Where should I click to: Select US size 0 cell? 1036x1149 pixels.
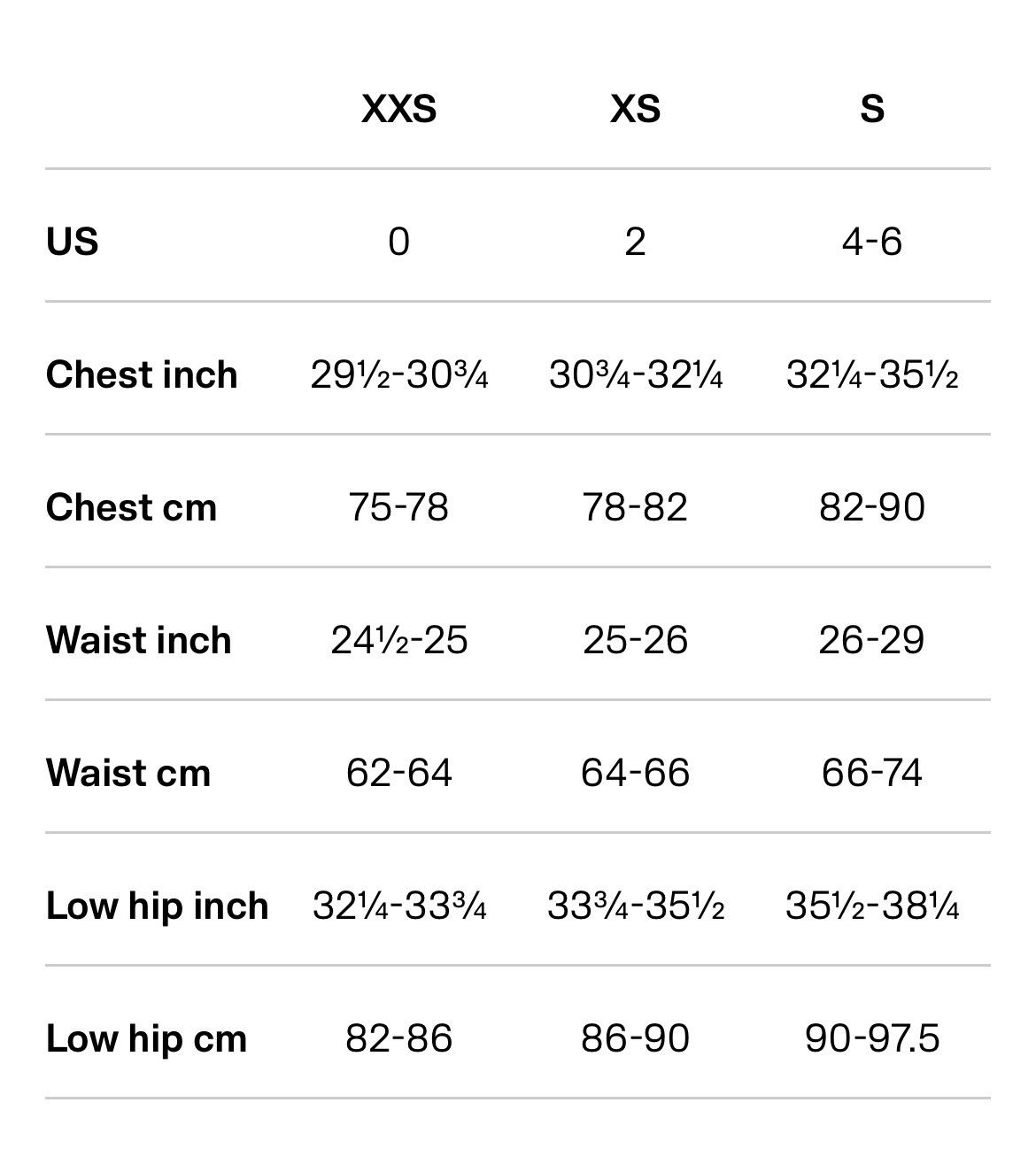[398, 241]
